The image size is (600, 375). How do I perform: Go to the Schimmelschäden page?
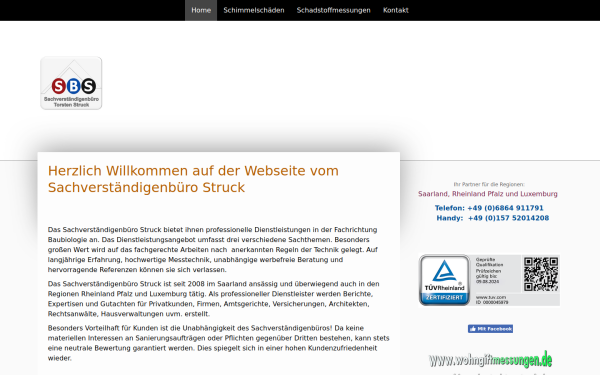click(254, 10)
